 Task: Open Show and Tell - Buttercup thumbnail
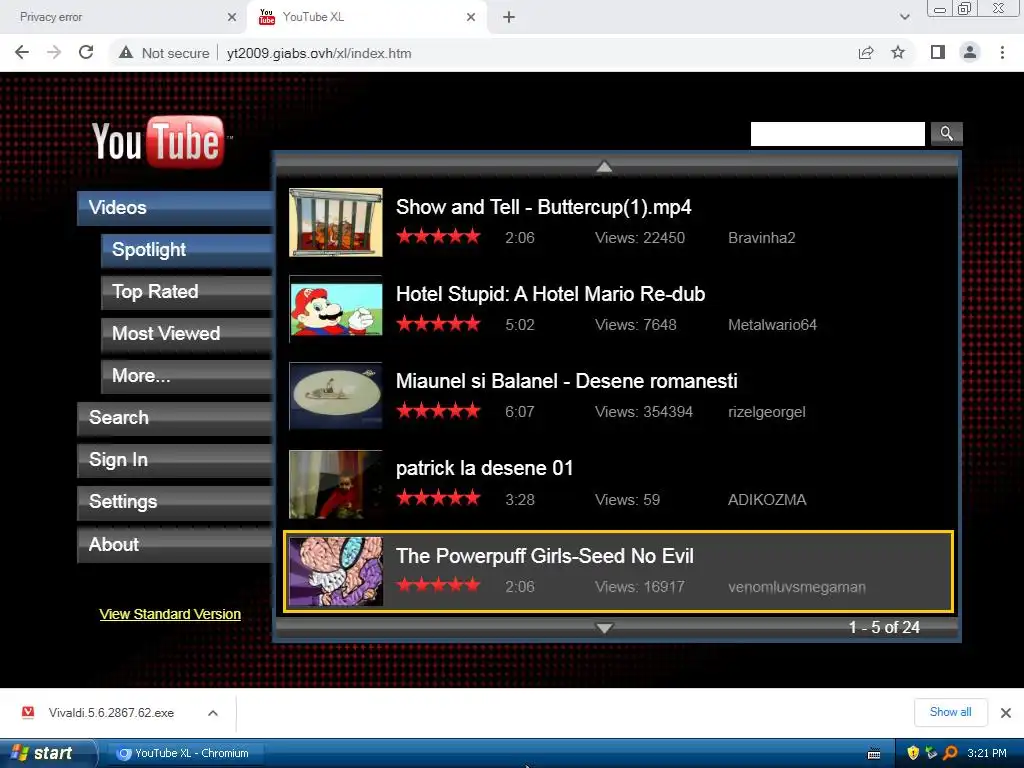[336, 222]
